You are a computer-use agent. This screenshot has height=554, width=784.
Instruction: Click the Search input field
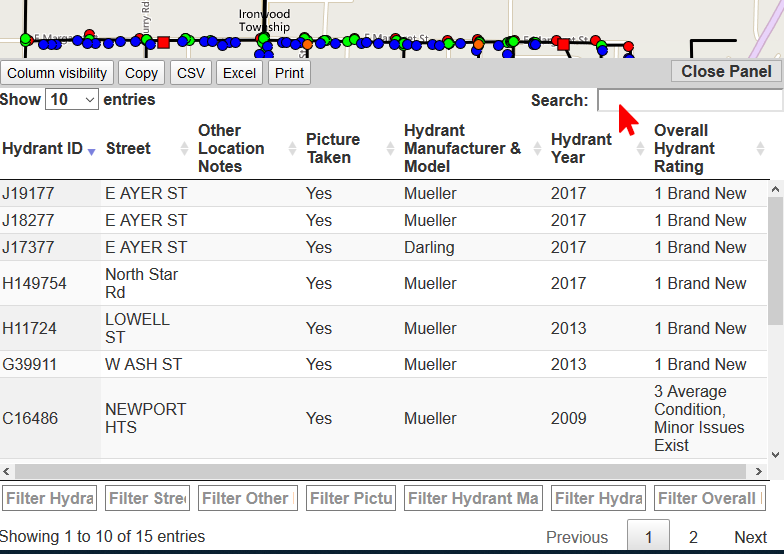[x=689, y=100]
